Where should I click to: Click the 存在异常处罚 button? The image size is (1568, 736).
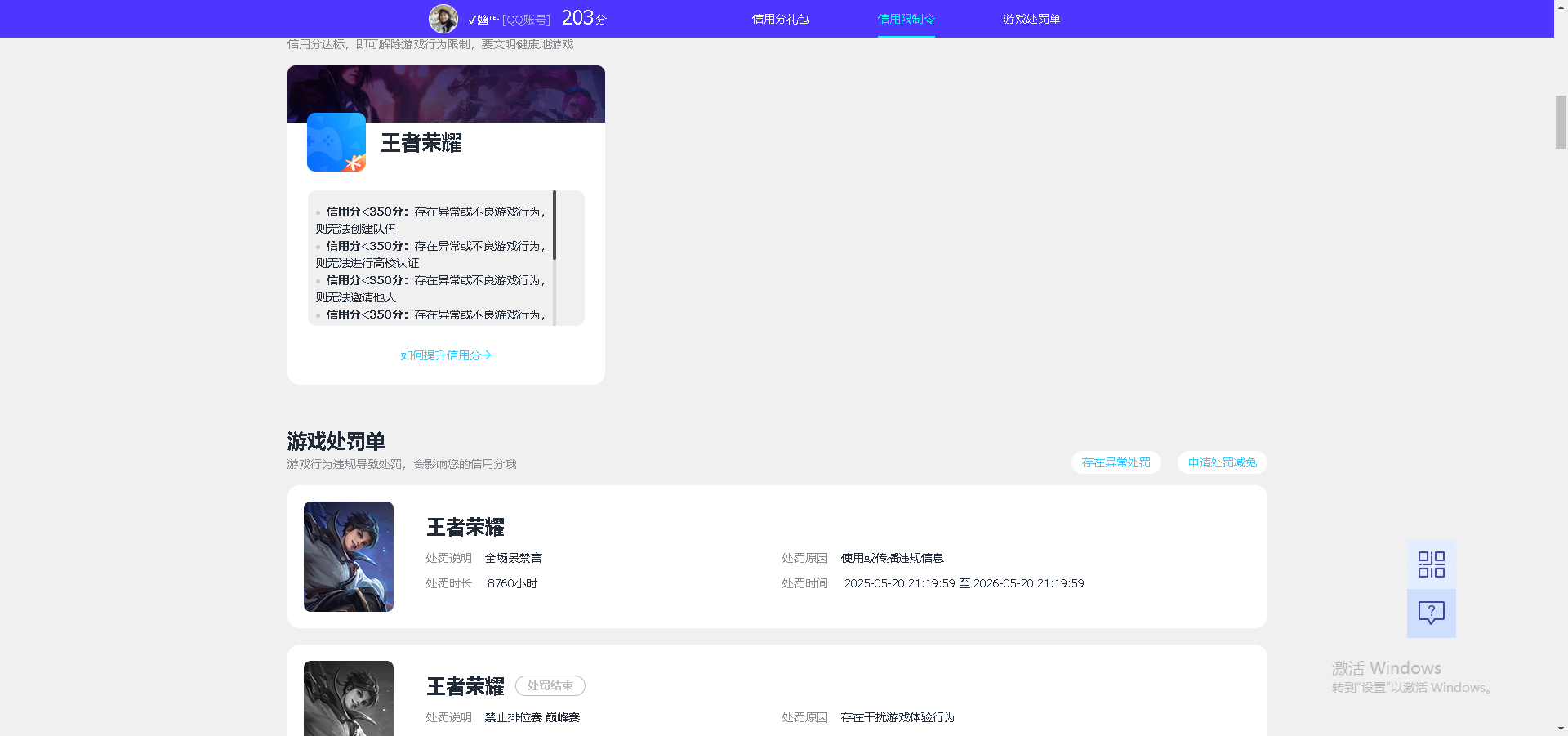[x=1116, y=462]
